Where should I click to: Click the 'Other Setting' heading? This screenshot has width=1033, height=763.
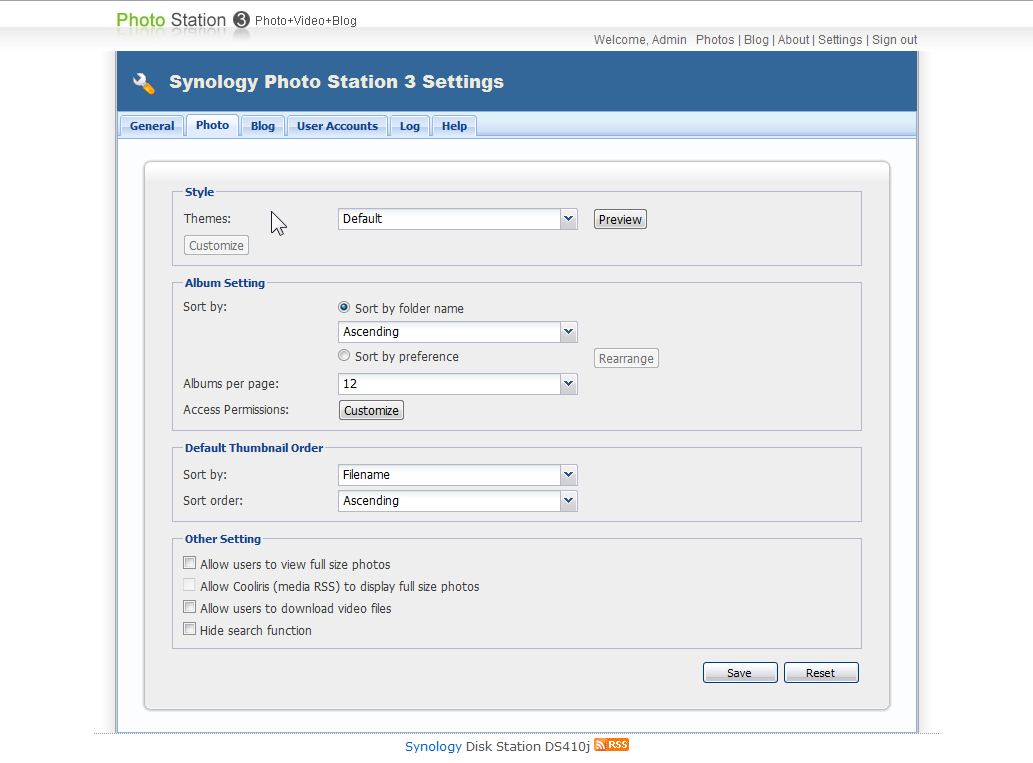click(x=223, y=539)
